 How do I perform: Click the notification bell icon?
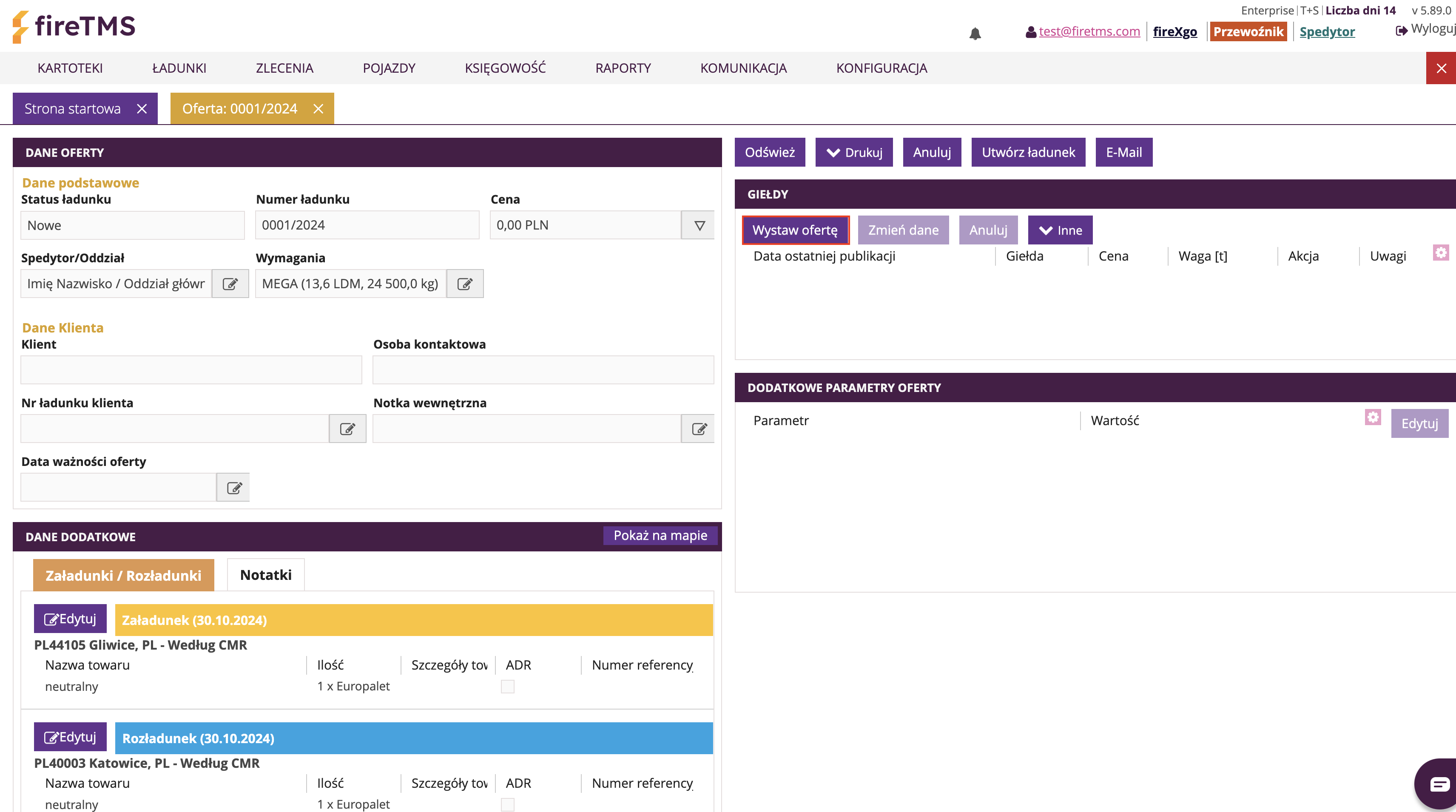pyautogui.click(x=975, y=34)
